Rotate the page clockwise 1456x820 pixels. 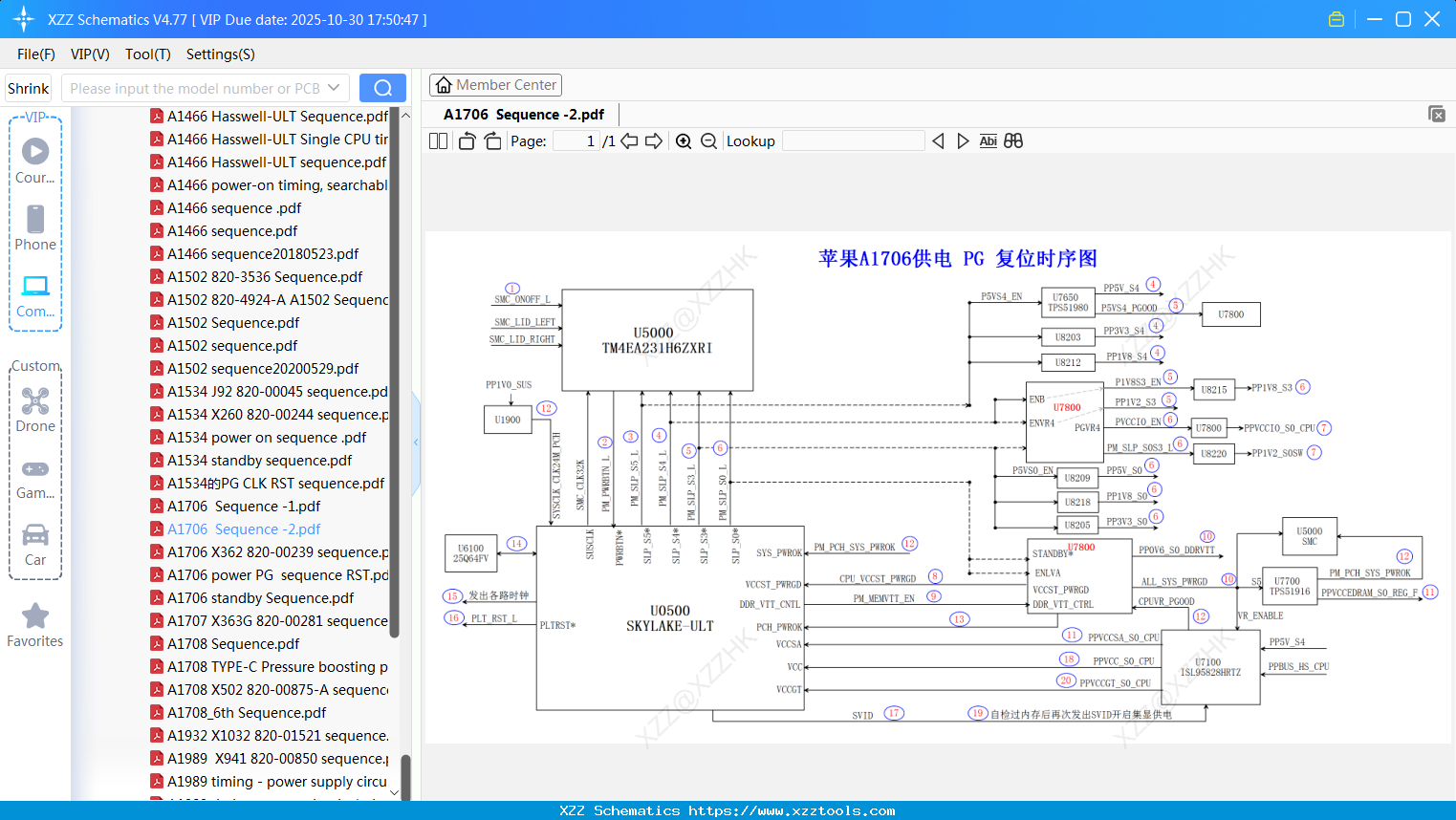click(x=492, y=141)
